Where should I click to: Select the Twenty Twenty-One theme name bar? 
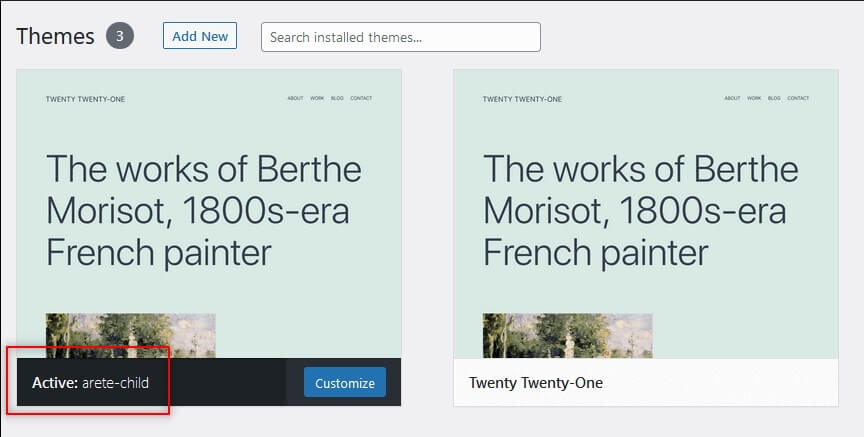(x=646, y=382)
